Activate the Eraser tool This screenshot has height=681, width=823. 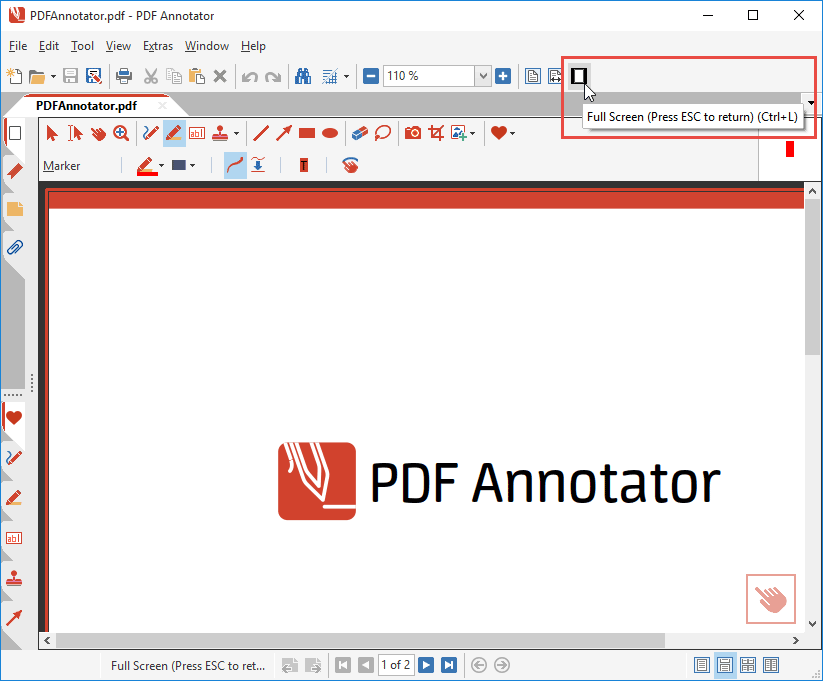coord(359,133)
